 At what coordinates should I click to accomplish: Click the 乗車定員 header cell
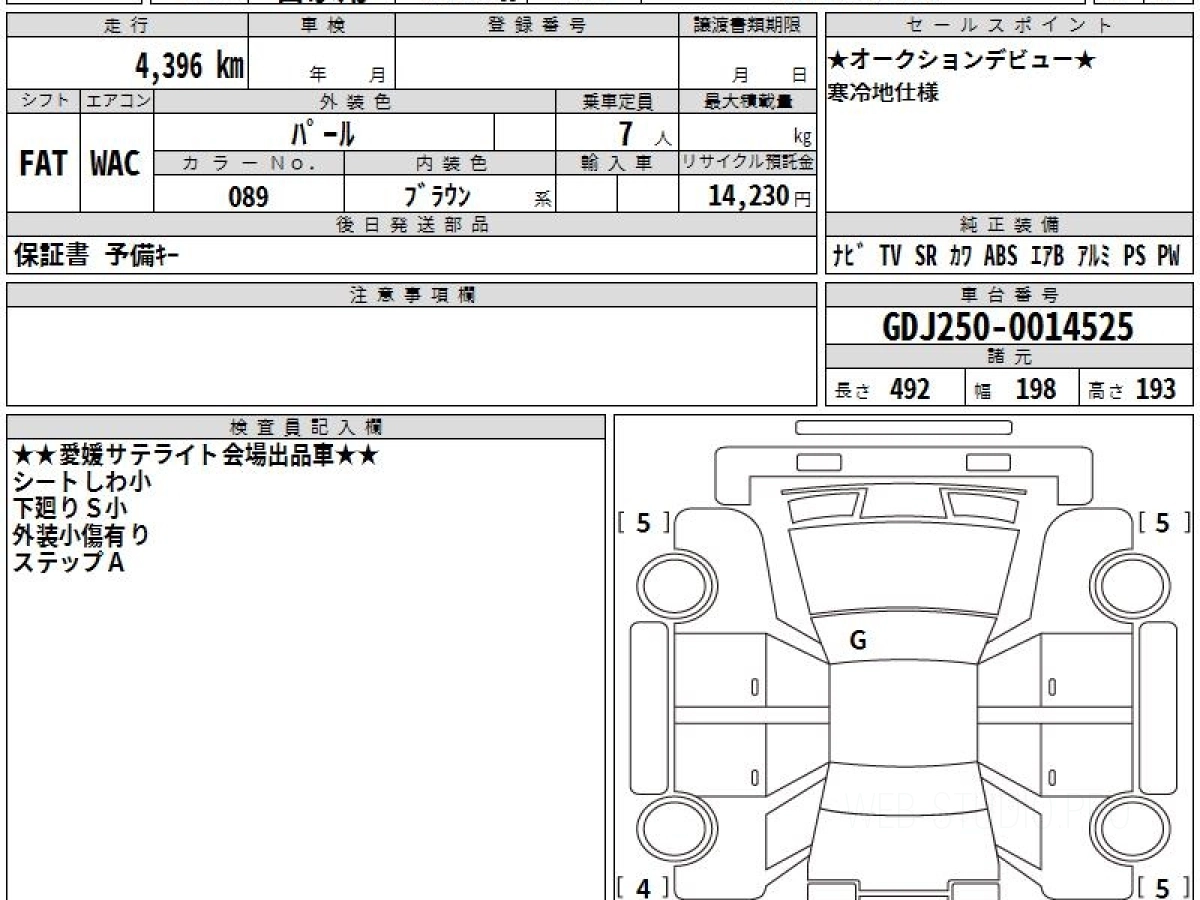click(617, 101)
